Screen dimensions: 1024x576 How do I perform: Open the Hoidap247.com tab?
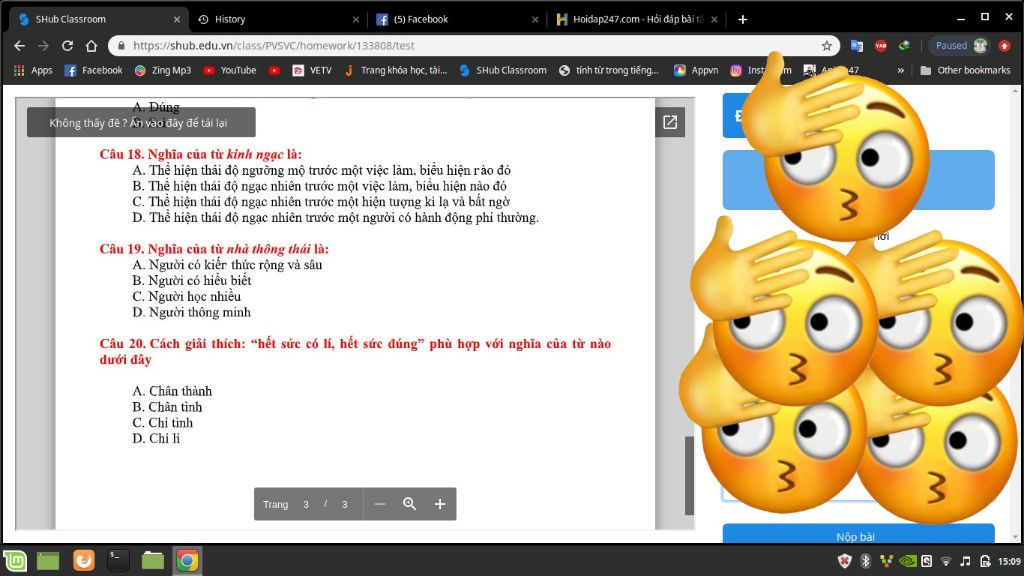click(635, 20)
